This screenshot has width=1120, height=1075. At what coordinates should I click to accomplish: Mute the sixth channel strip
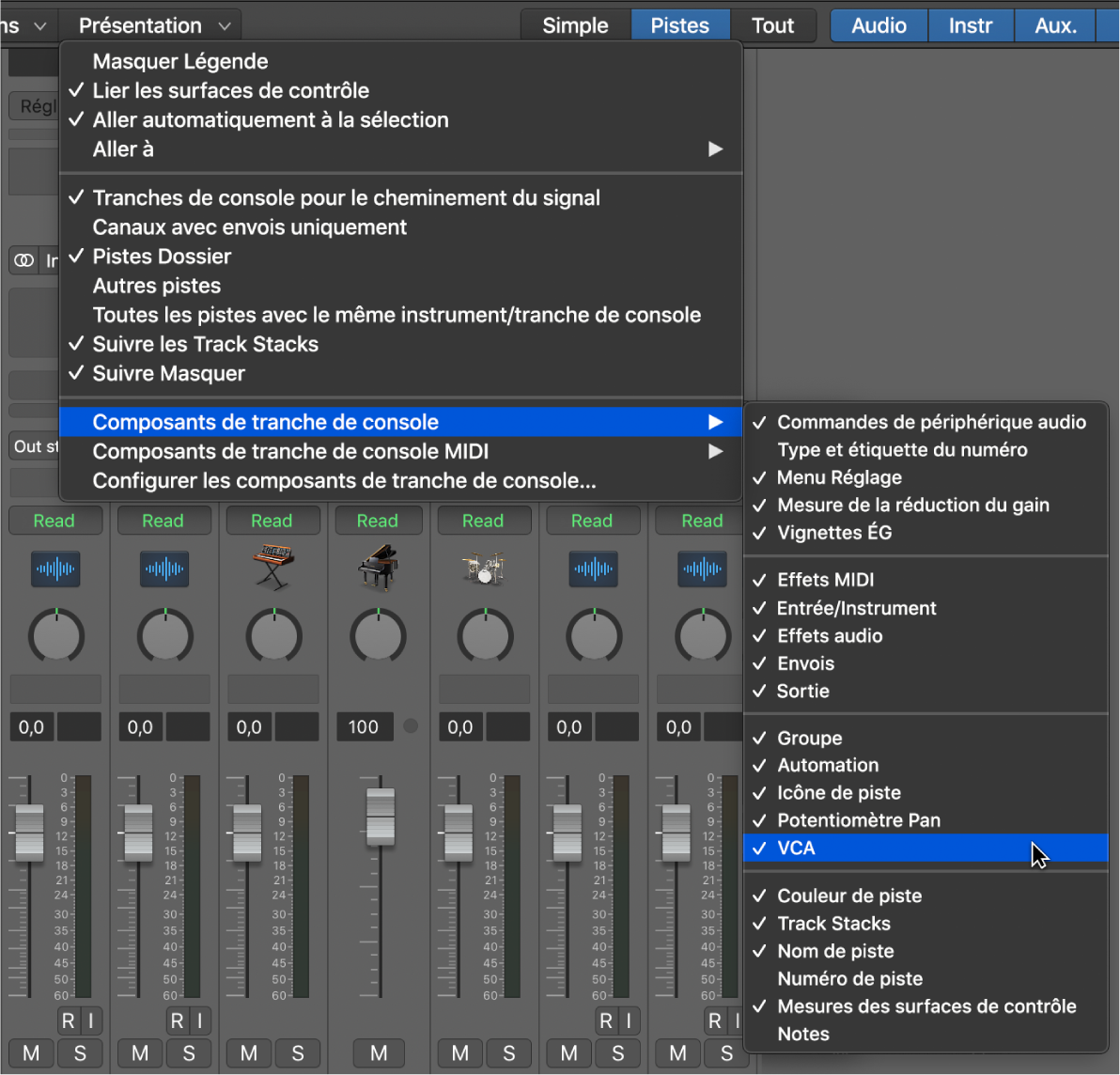pos(568,1052)
